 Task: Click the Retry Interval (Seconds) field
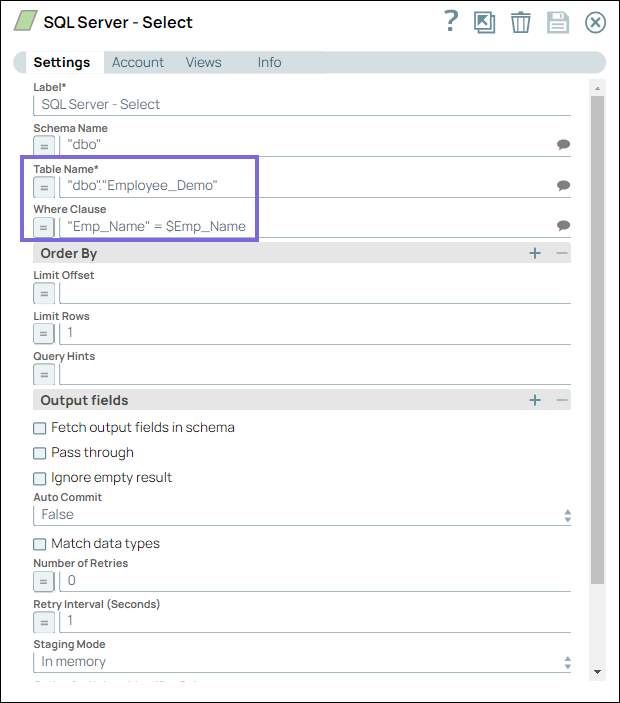click(315, 622)
